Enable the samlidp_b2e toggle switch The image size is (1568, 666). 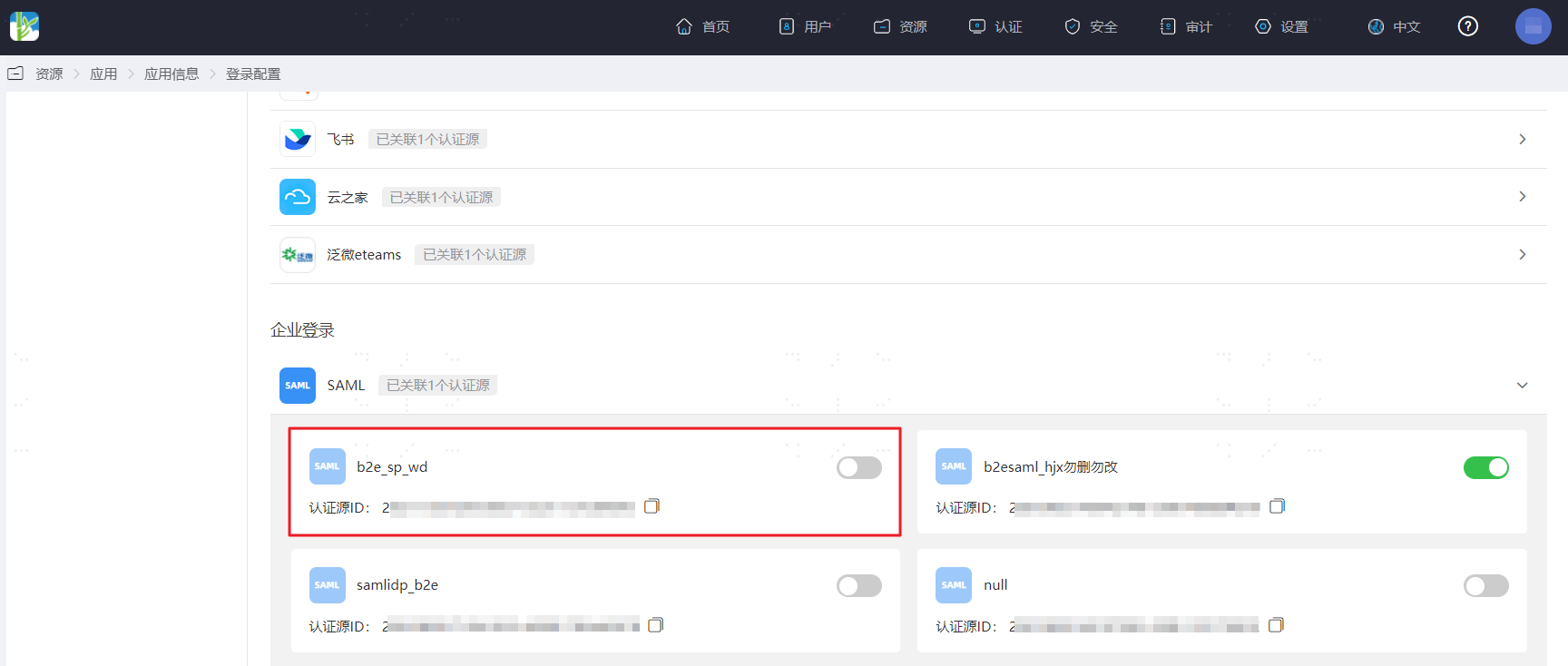pyautogui.click(x=859, y=585)
